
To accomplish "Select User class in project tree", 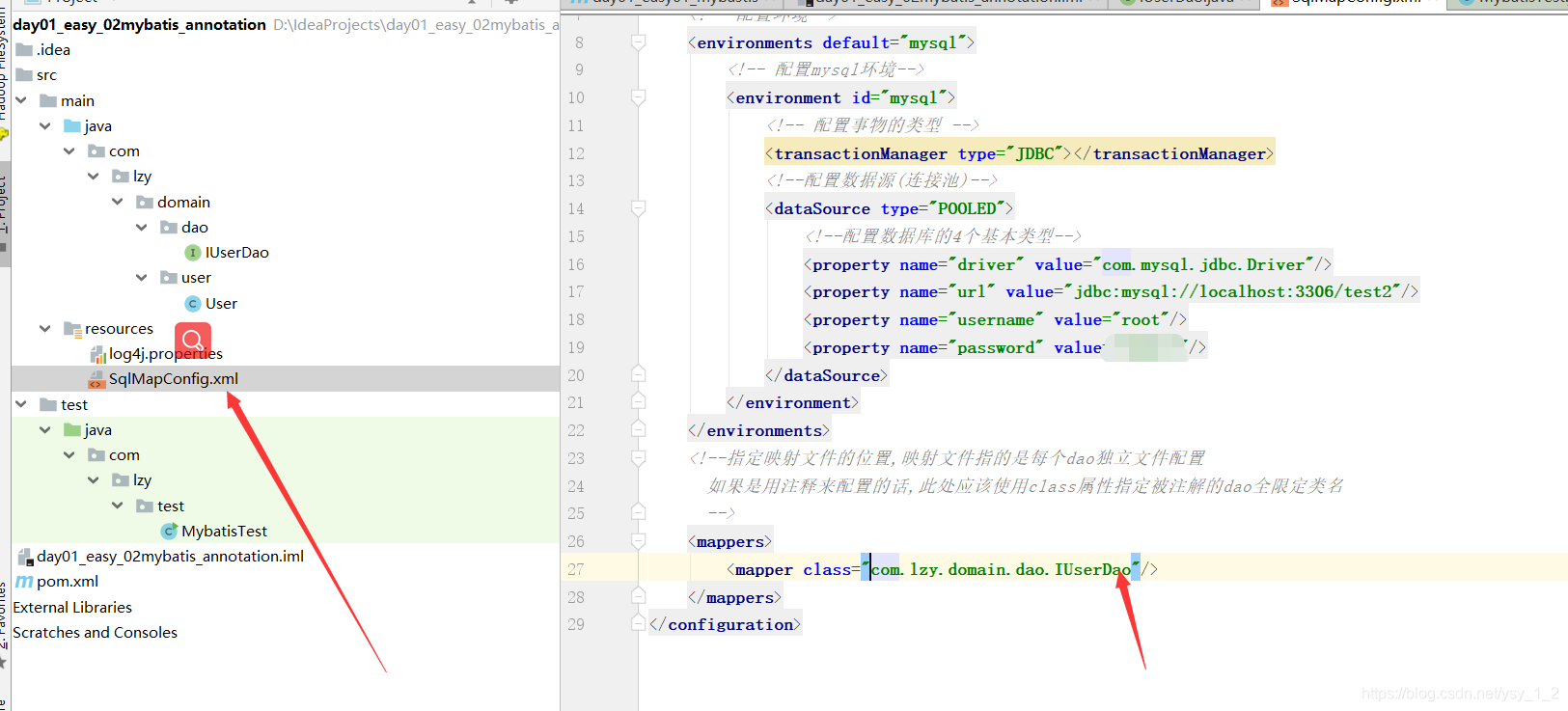I will [x=221, y=303].
